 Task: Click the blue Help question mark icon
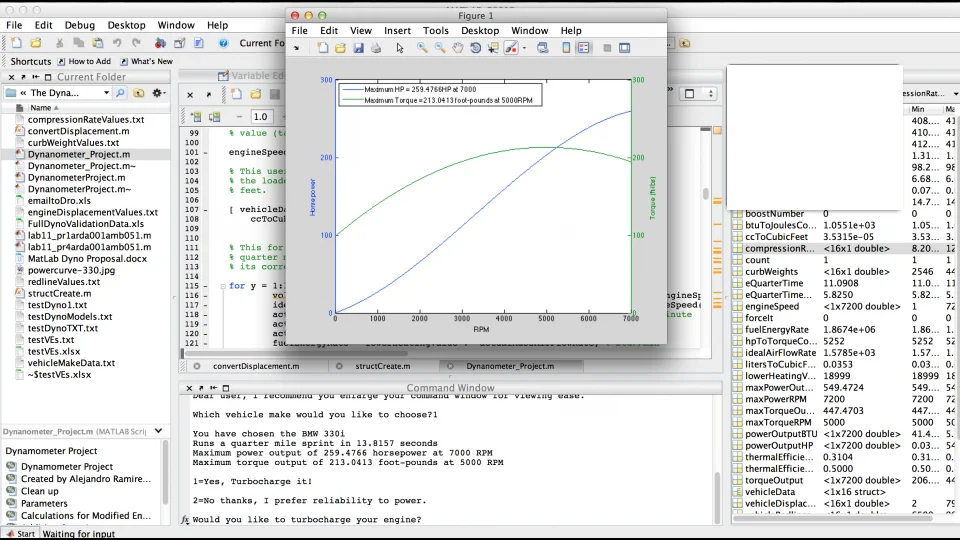223,43
